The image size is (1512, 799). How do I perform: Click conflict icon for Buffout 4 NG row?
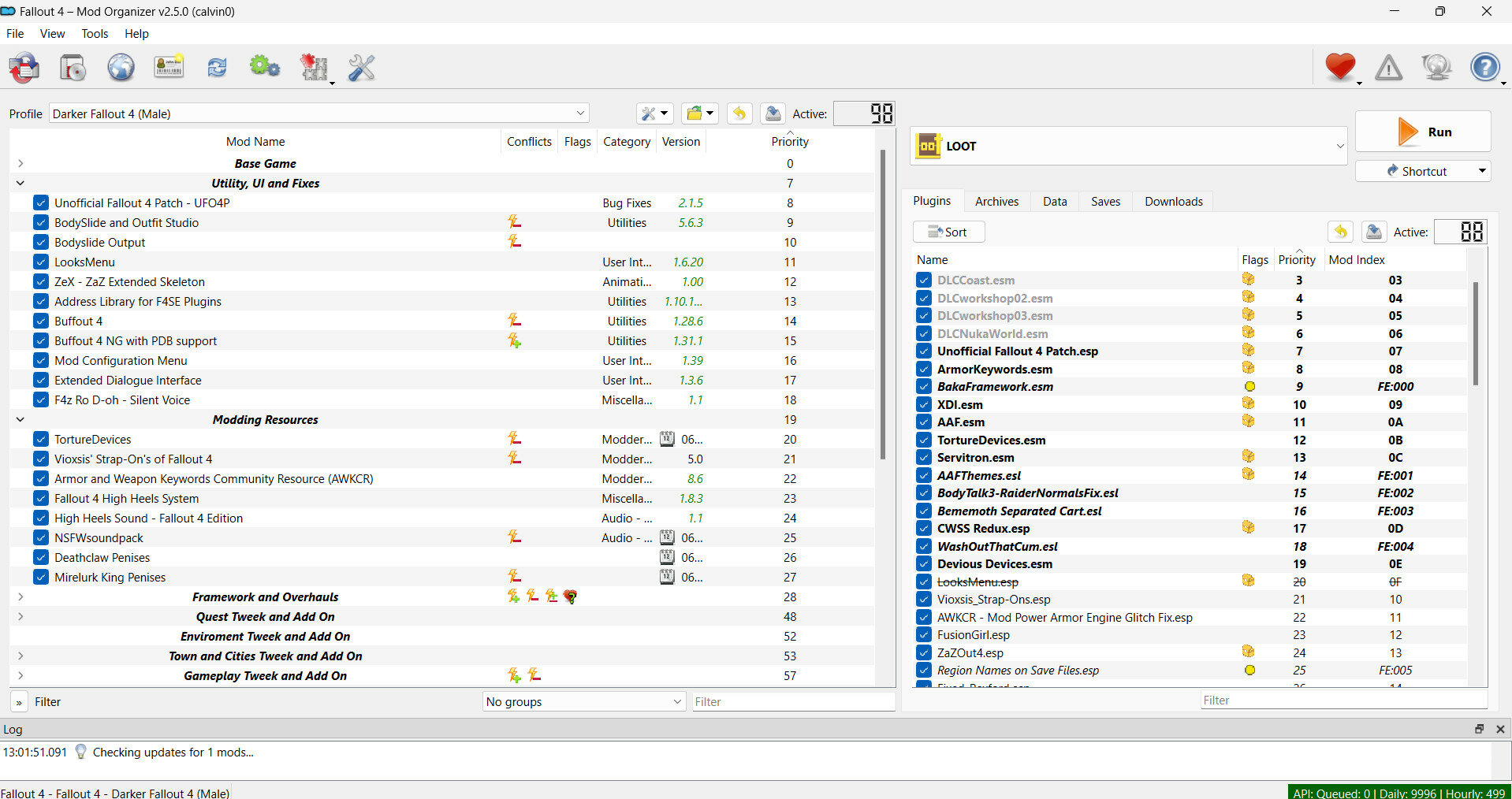[515, 340]
